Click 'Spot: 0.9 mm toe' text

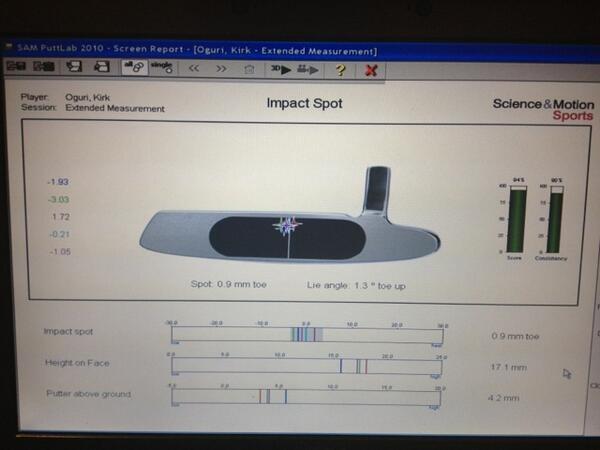[x=228, y=284]
